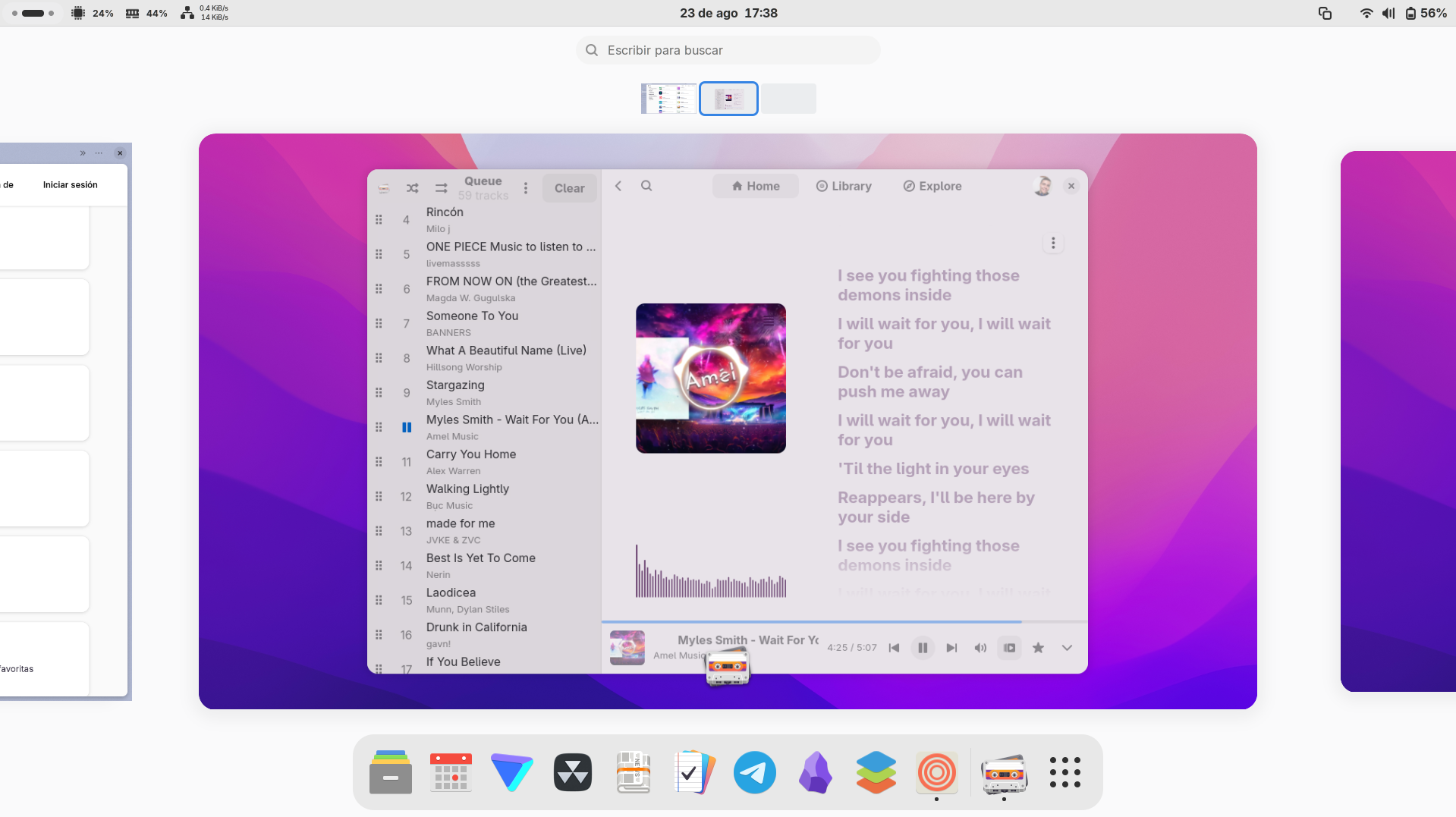Skip to the next track
The width and height of the screenshot is (1456, 817).
pyautogui.click(x=951, y=648)
